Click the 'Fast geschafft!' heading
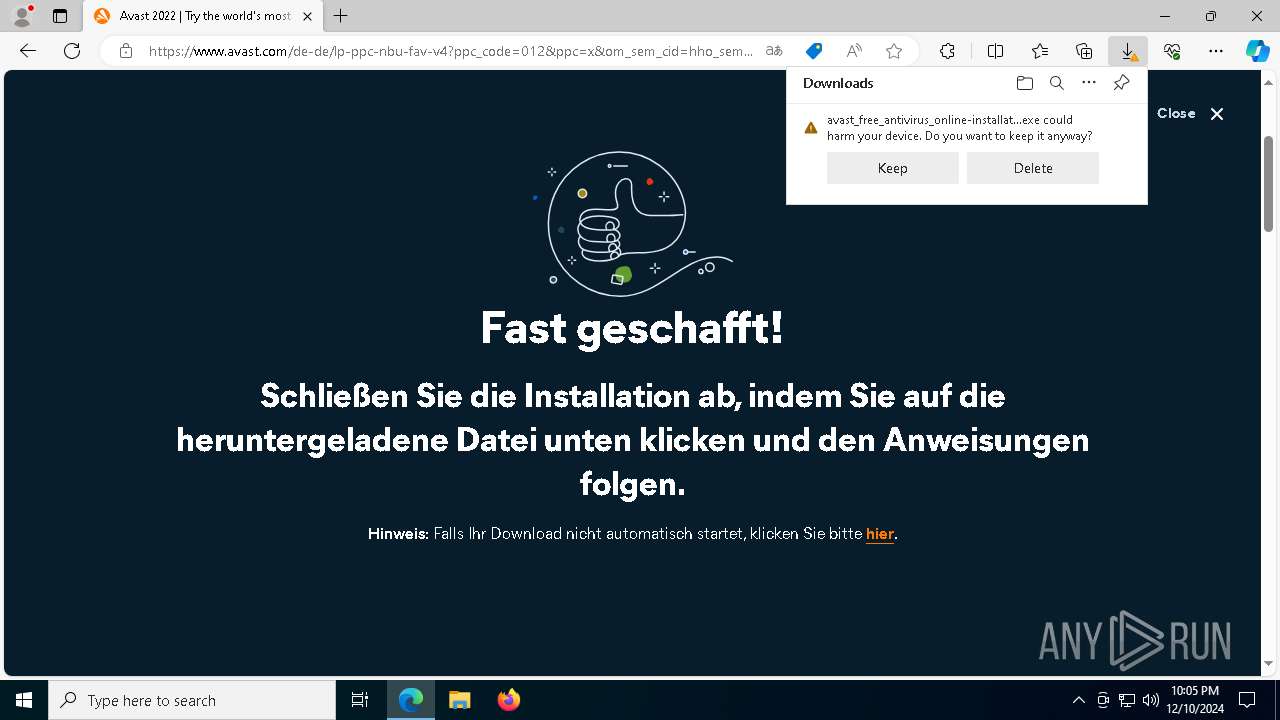The width and height of the screenshot is (1280, 720). point(632,328)
